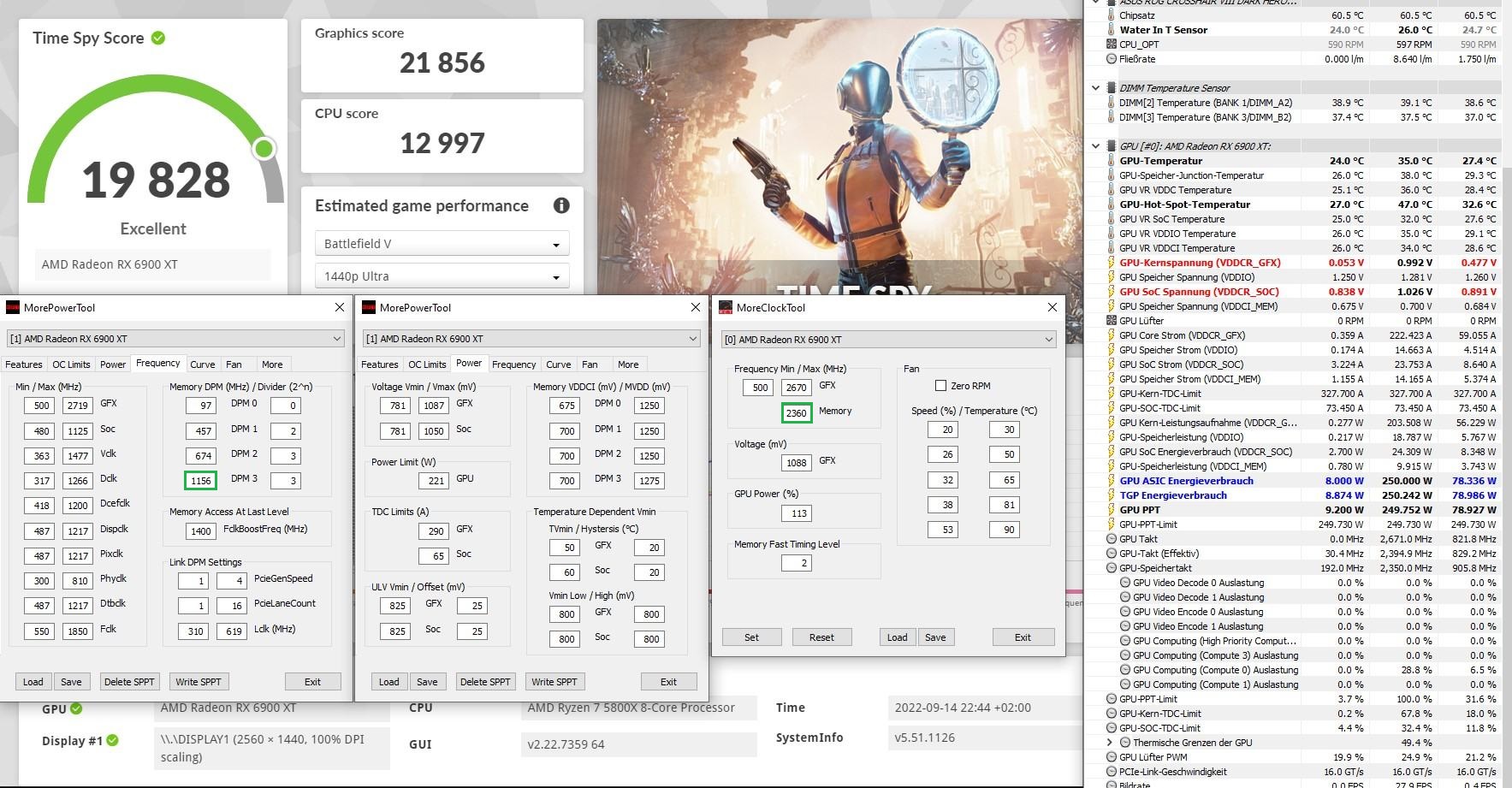Open the Curve tab in the Frequency MorePowerTool window
This screenshot has height=788, width=1512.
pyautogui.click(x=203, y=364)
